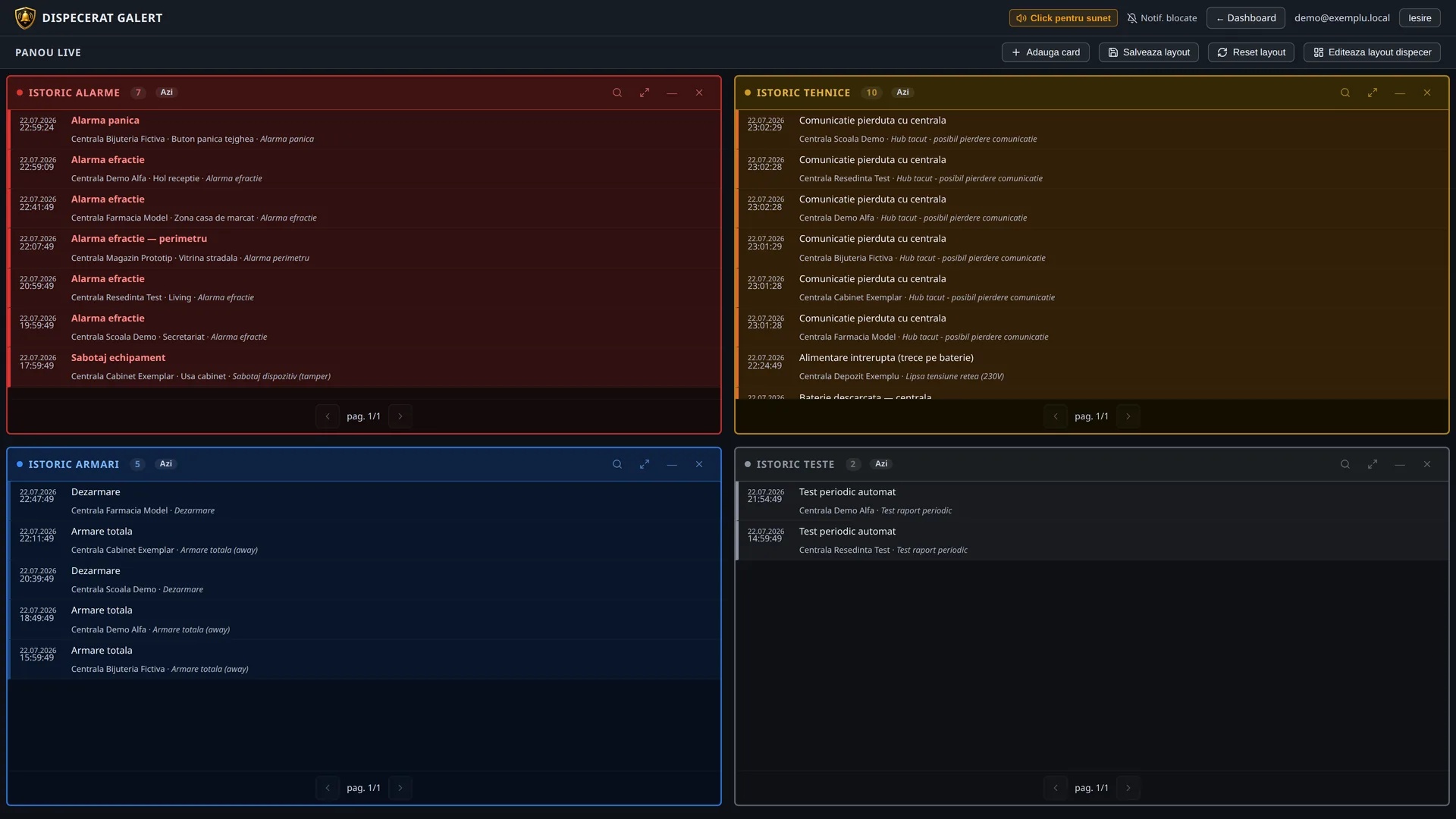The height and width of the screenshot is (819, 1456).
Task: Select Armare totala event for Centrala Cabinet Exemplar
Action: click(365, 541)
